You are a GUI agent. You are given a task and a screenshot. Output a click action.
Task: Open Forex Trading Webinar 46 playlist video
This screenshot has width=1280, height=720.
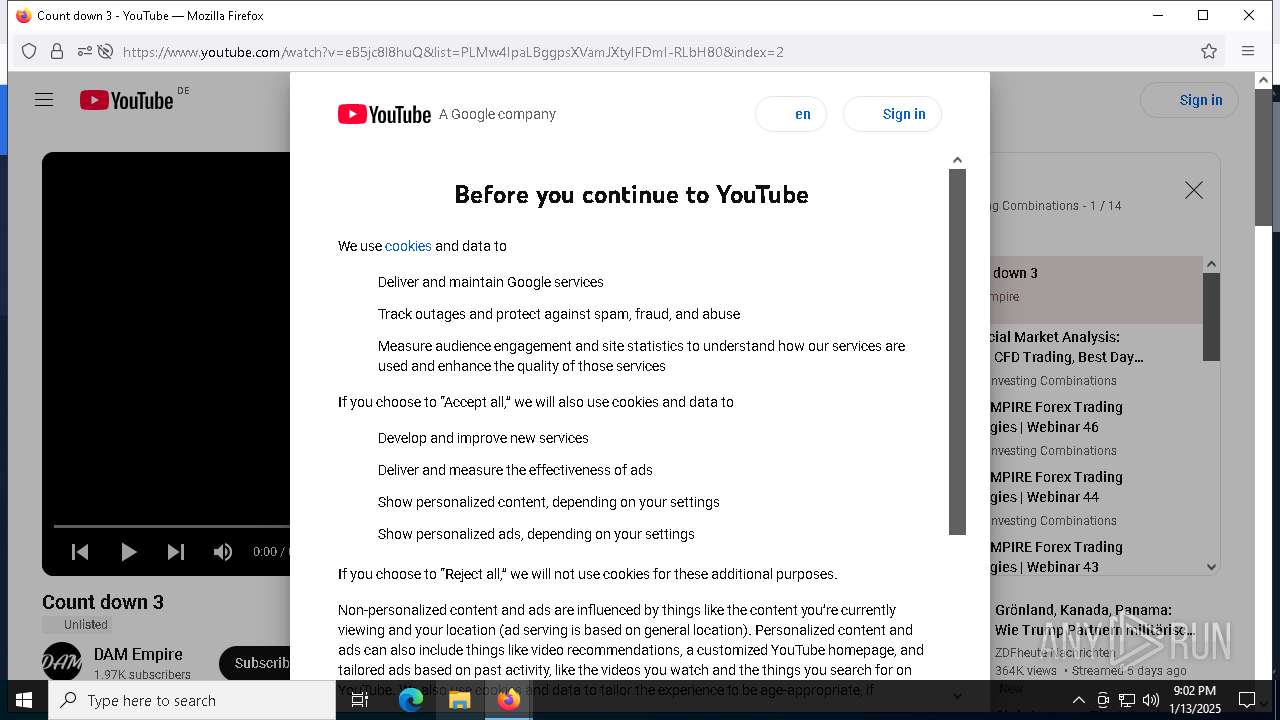1096,429
